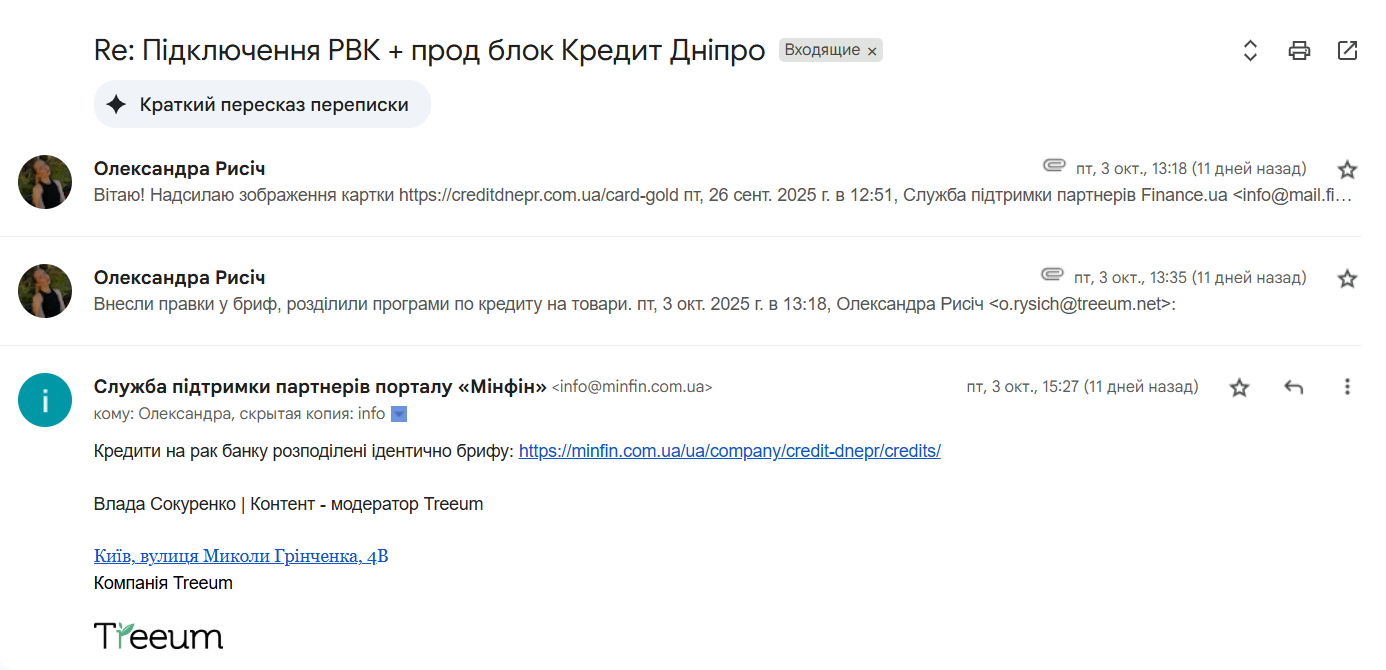Remove the Входящие label from the conversation
The height and width of the screenshot is (670, 1386).
click(x=872, y=51)
